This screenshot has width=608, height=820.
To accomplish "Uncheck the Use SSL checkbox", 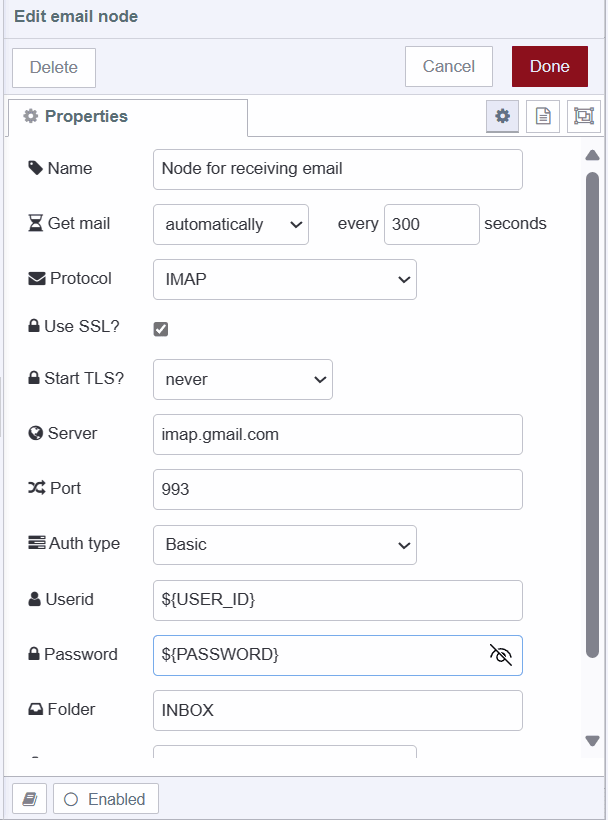I will point(161,327).
